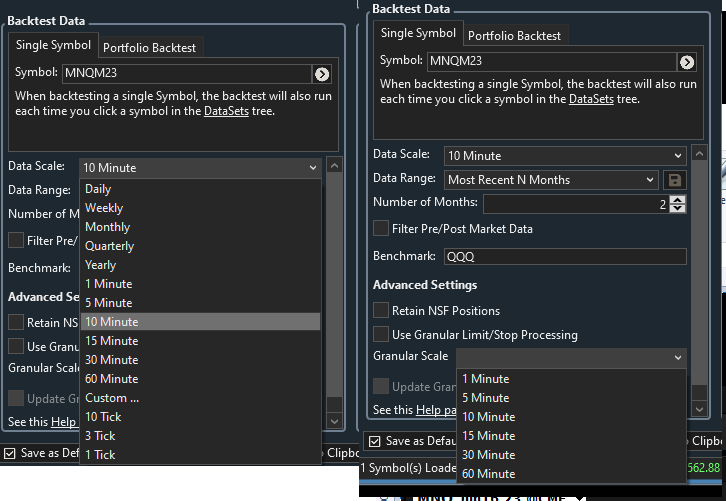Viewport: 726px width, 501px height.
Task: Choose Custom ... in the Data Scale list
Action: [x=112, y=398]
